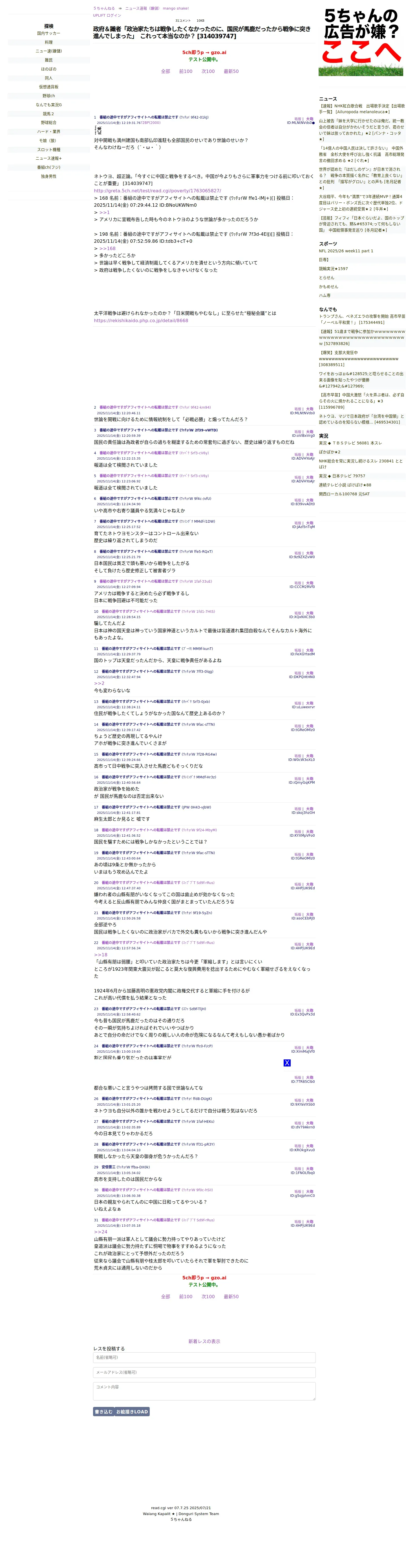Viewport: 406px width, 1568px height.
Task: Open rekishikaido.php.co.jp detail link
Action: point(141,321)
